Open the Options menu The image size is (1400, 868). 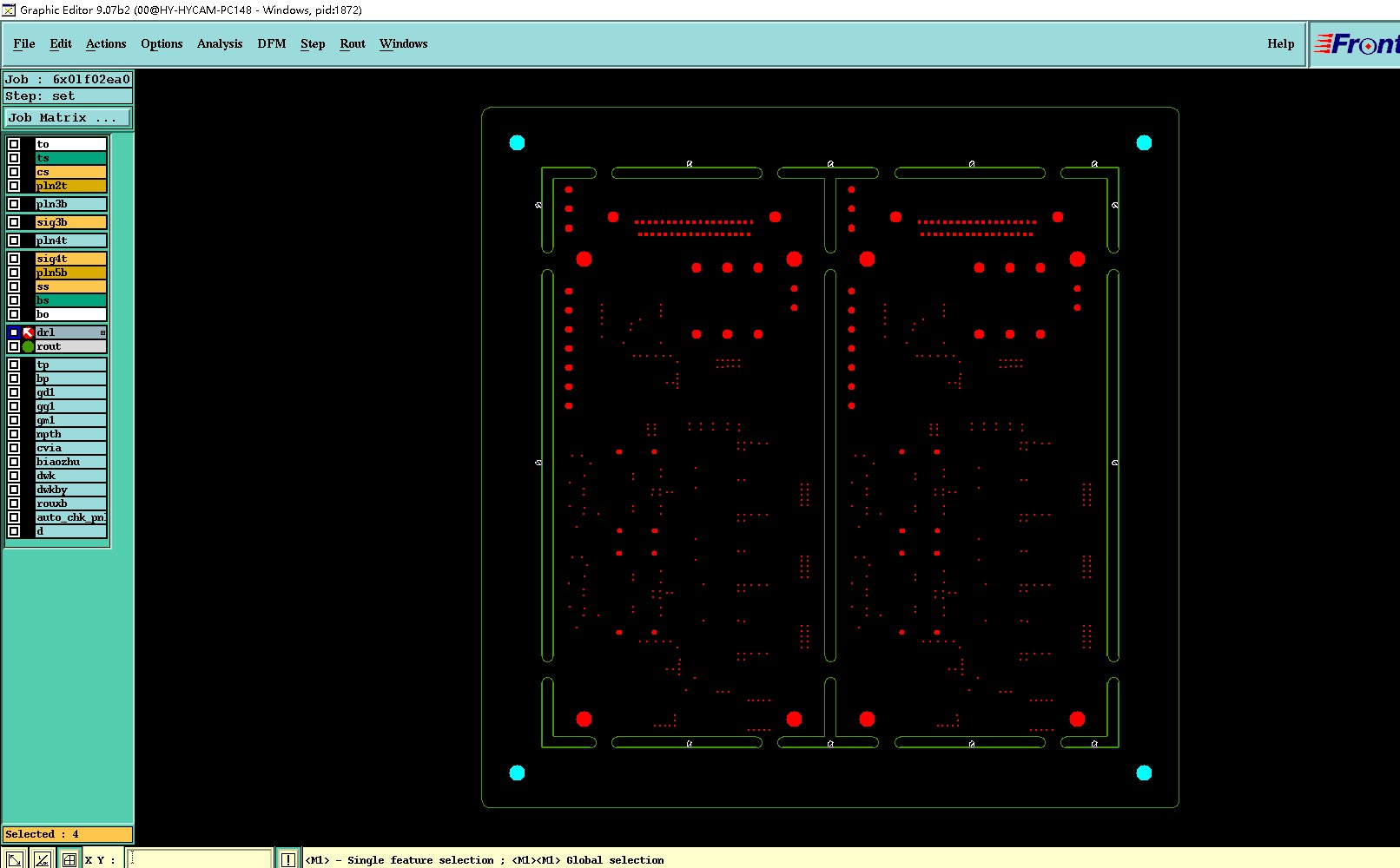[x=162, y=43]
